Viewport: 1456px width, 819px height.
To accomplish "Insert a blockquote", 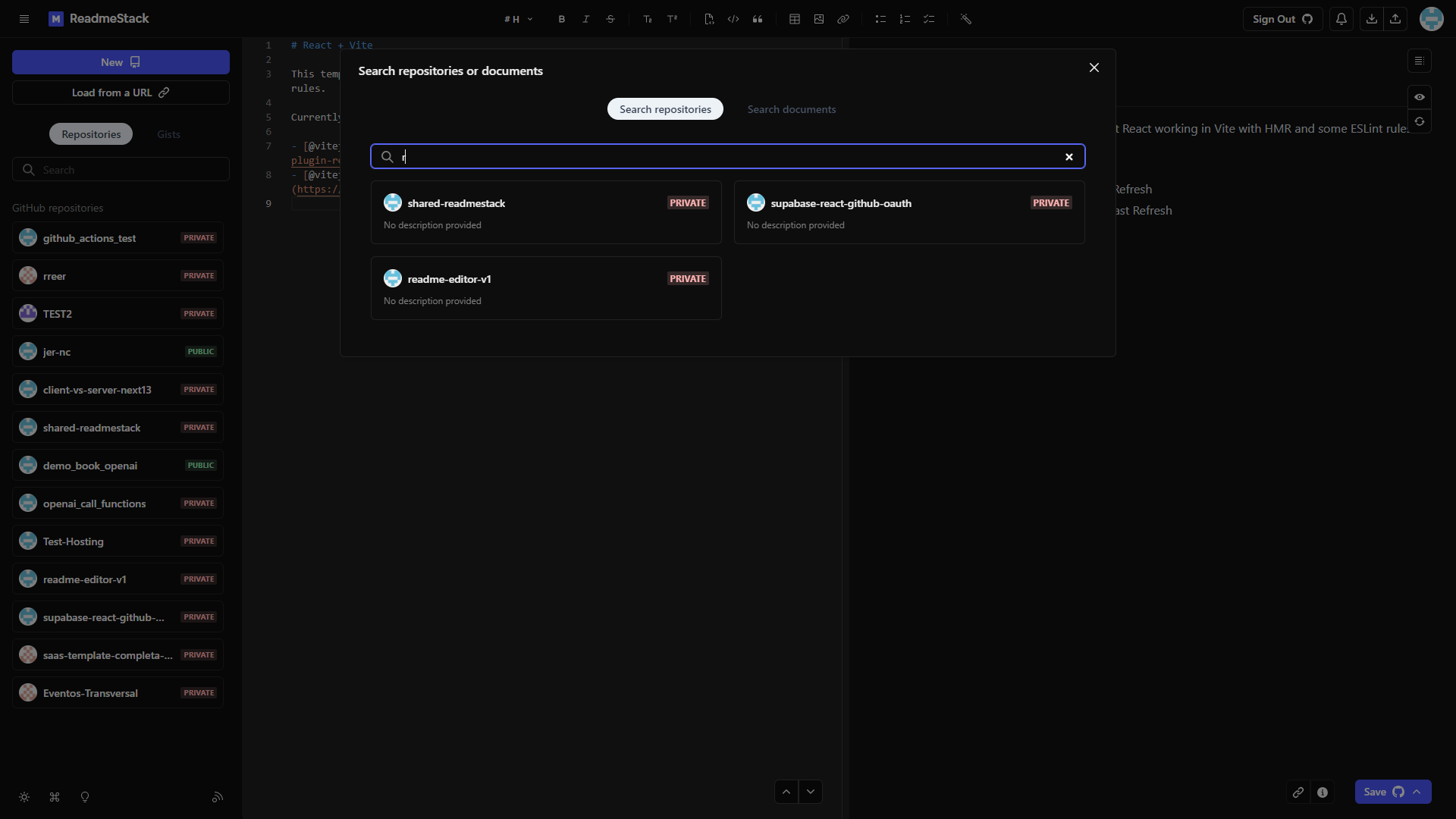I will point(758,19).
